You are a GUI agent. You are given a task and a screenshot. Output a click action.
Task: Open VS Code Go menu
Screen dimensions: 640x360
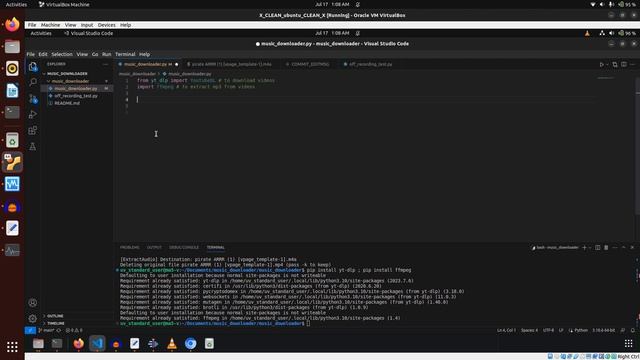point(95,54)
